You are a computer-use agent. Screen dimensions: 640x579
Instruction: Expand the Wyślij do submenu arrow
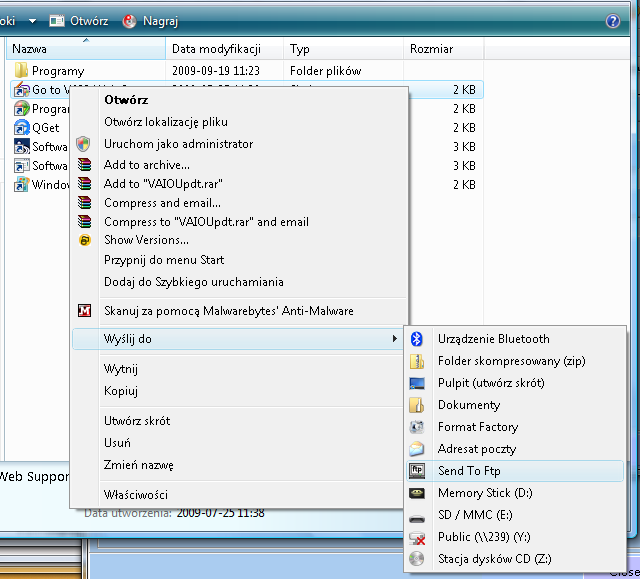[x=394, y=339]
